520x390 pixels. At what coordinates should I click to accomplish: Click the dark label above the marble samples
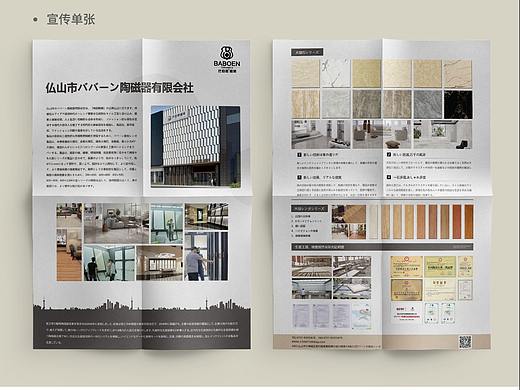[x=307, y=52]
